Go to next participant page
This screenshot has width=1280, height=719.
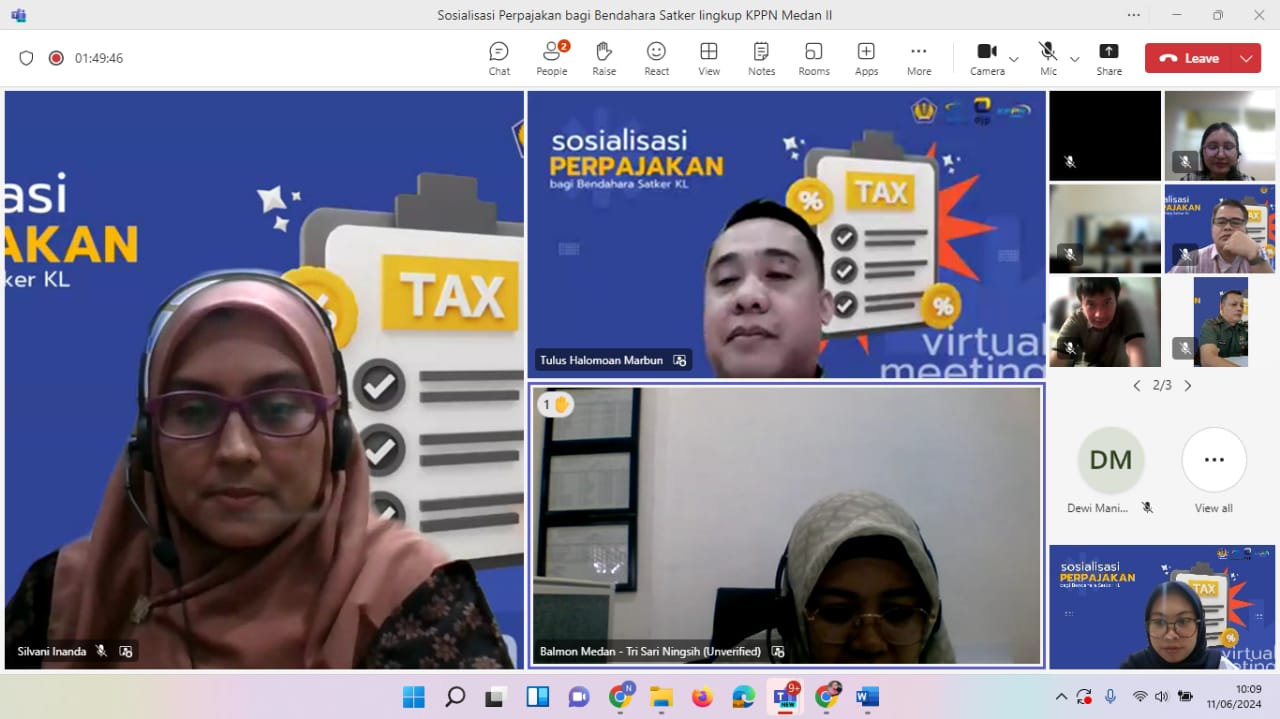pos(1188,385)
